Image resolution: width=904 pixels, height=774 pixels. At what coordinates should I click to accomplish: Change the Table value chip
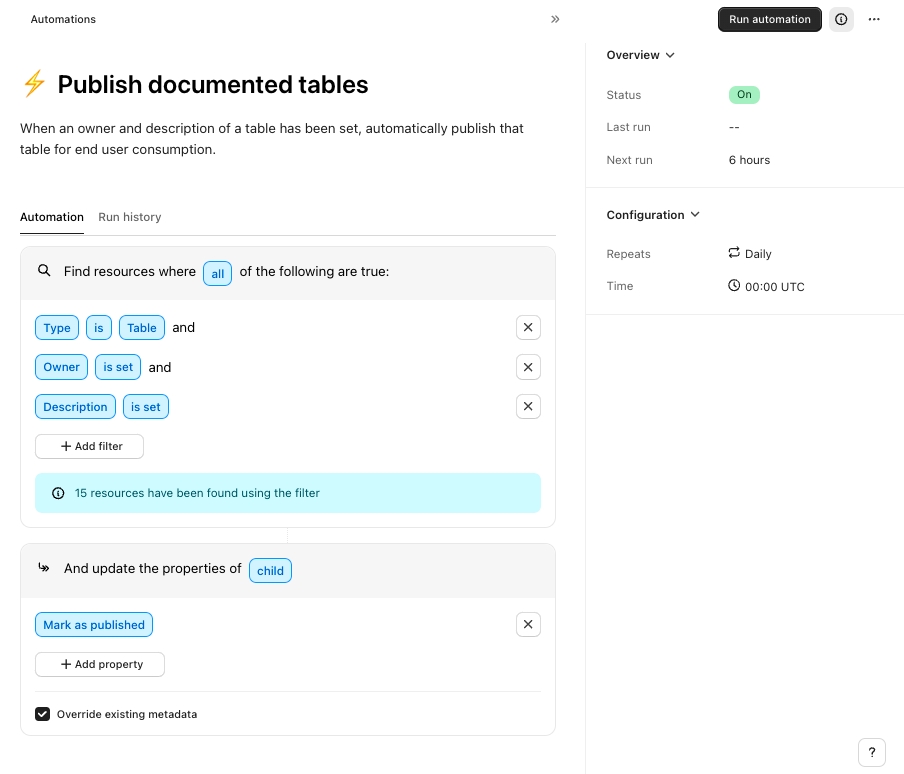(x=142, y=327)
